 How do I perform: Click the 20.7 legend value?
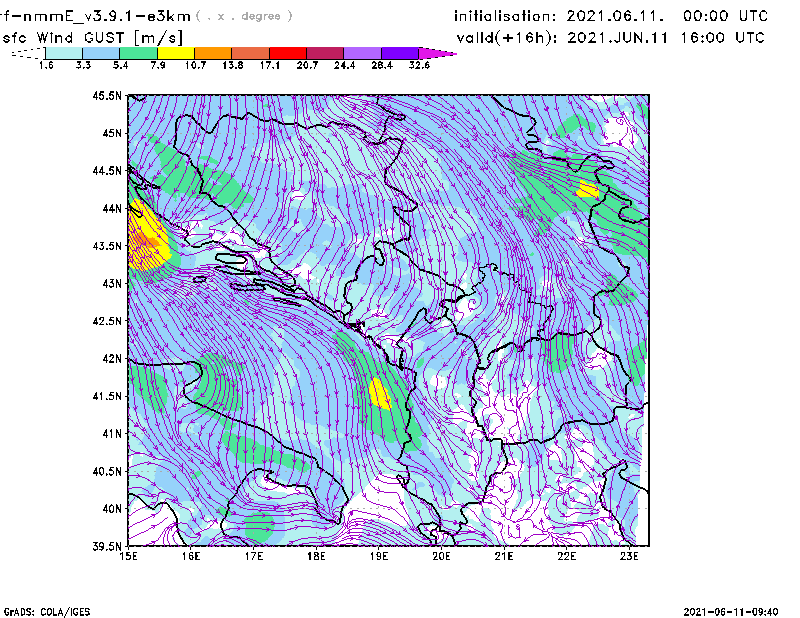(x=307, y=65)
